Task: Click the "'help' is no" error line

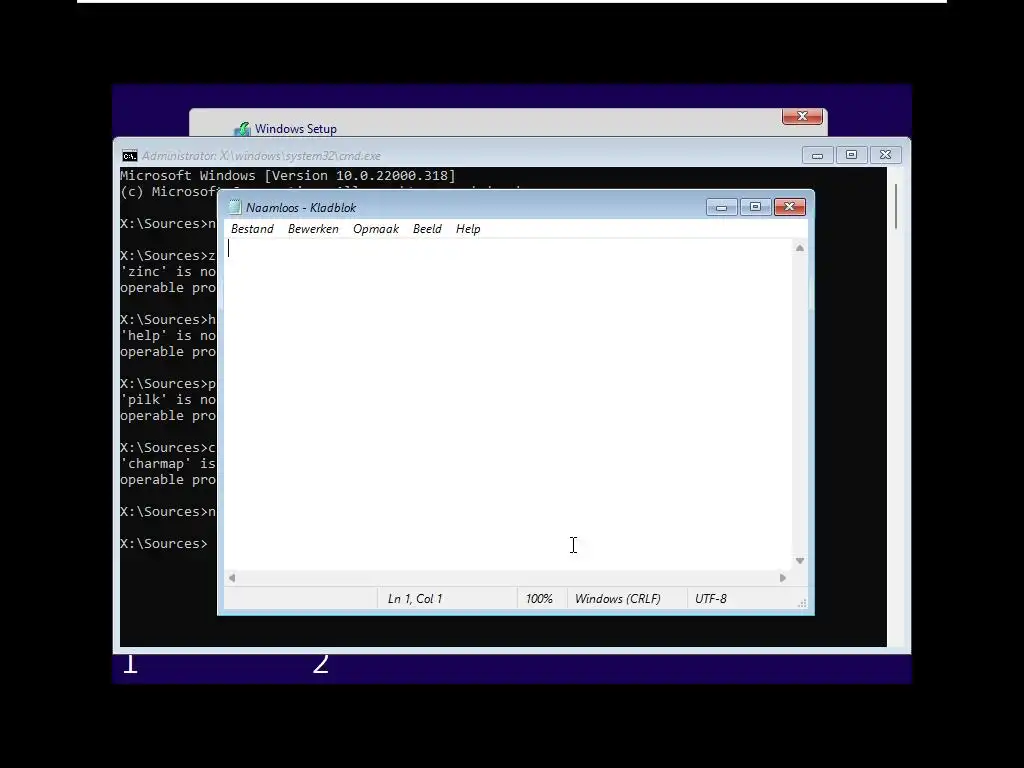Action: 167,335
